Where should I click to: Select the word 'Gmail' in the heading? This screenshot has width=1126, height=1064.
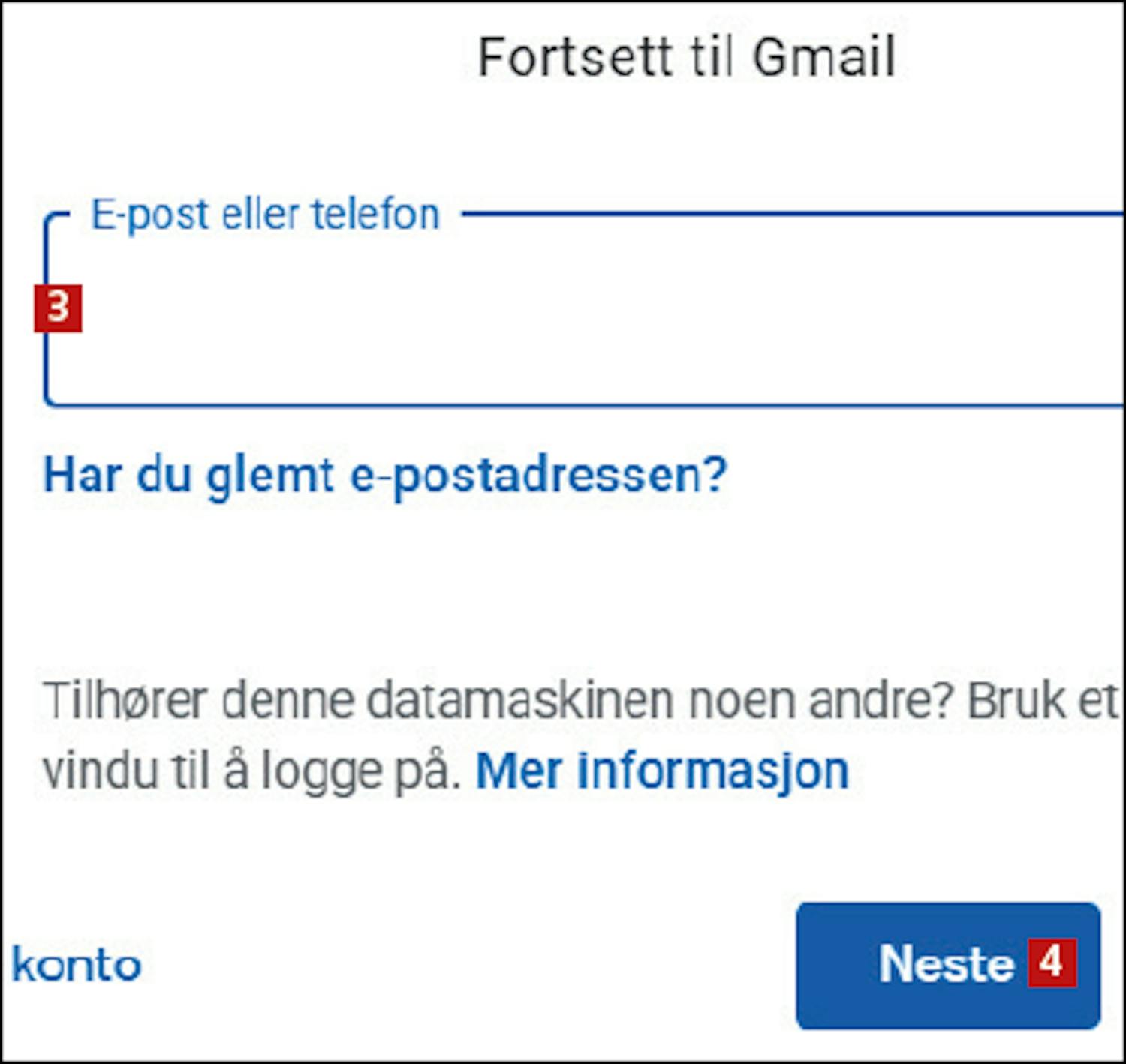click(823, 57)
